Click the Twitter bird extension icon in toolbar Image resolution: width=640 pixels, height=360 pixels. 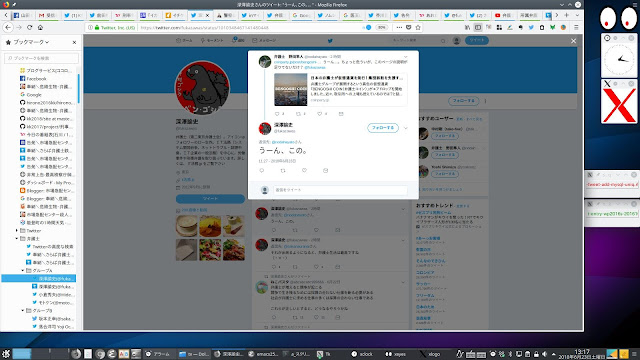point(531,27)
